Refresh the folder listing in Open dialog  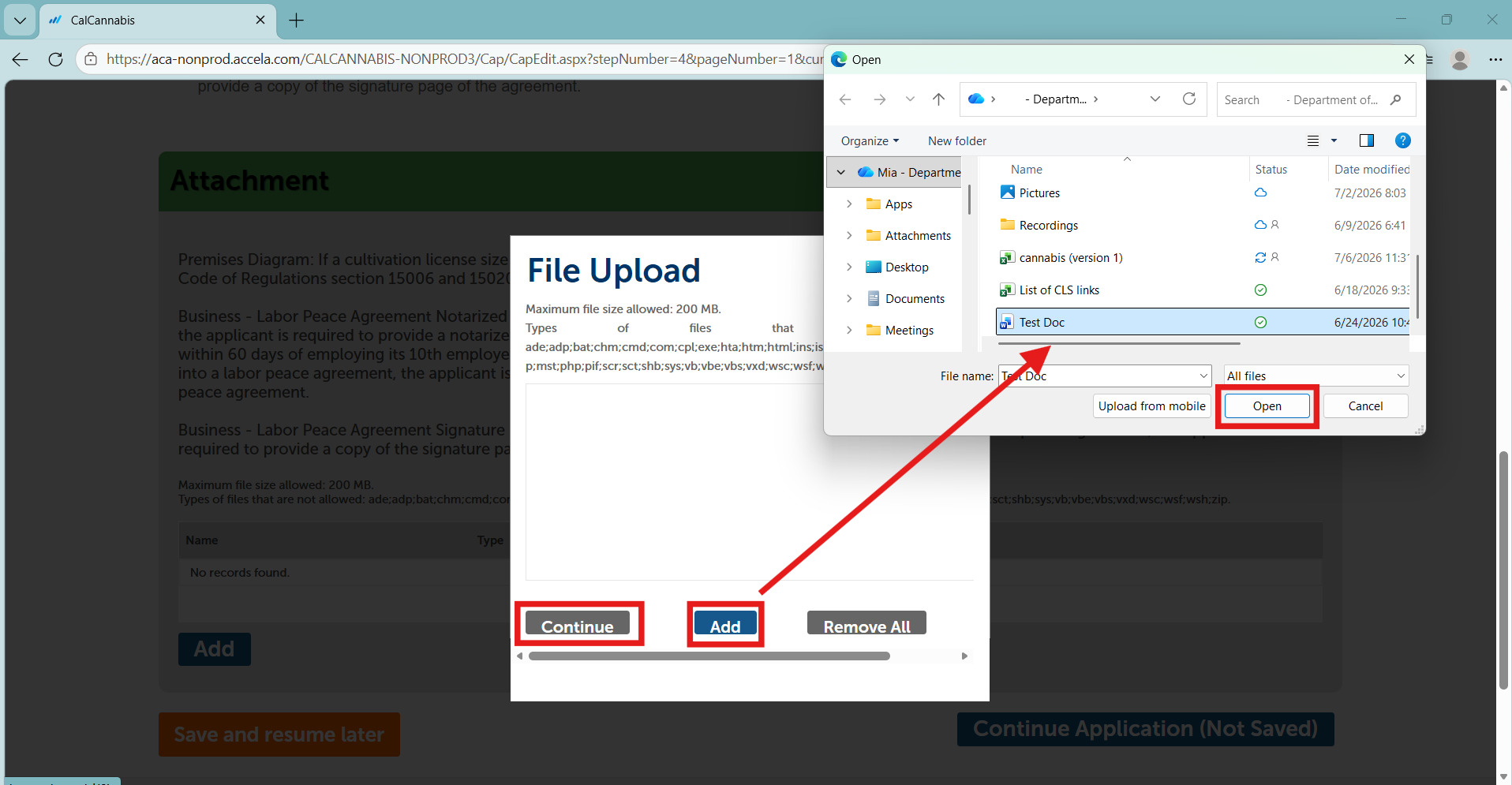(1189, 99)
